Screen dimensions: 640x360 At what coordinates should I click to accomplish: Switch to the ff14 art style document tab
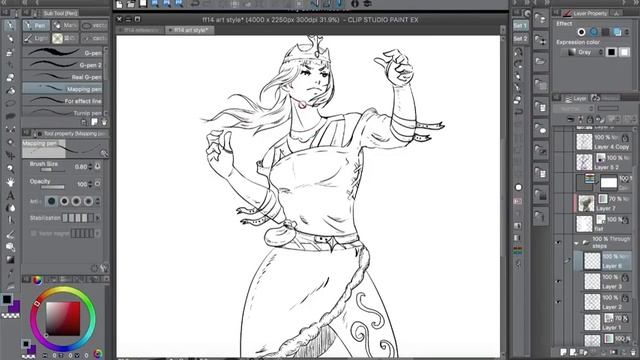click(x=190, y=30)
